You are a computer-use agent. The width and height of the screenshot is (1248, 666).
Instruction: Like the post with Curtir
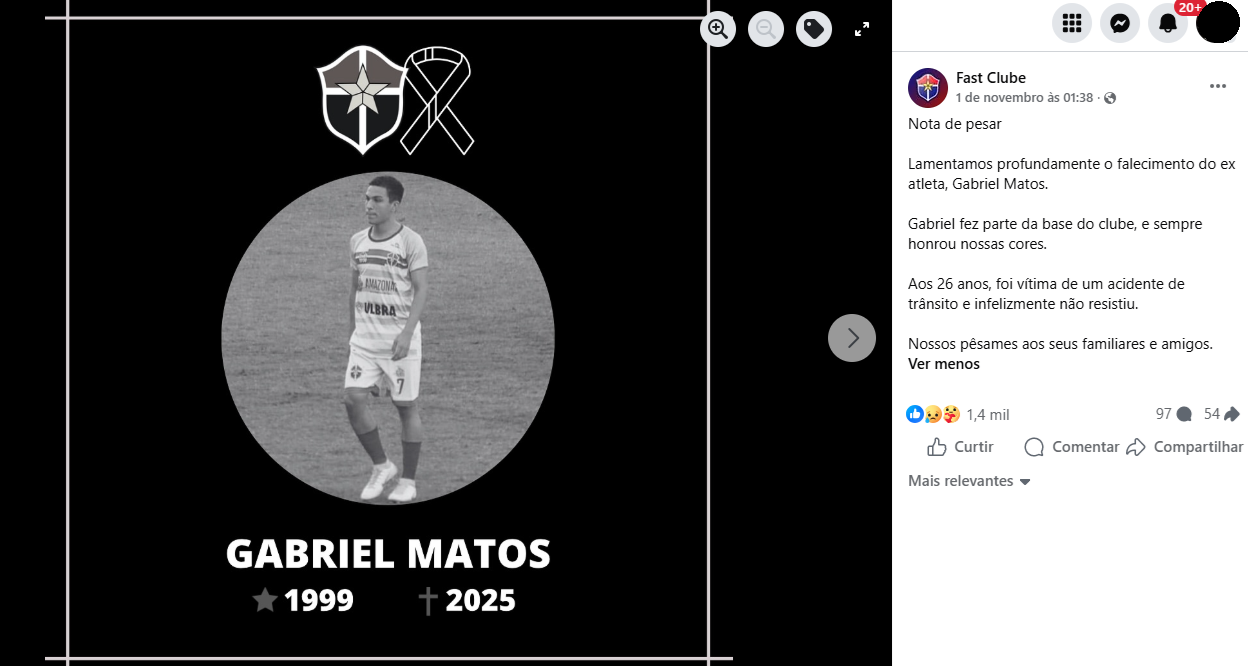click(x=960, y=447)
